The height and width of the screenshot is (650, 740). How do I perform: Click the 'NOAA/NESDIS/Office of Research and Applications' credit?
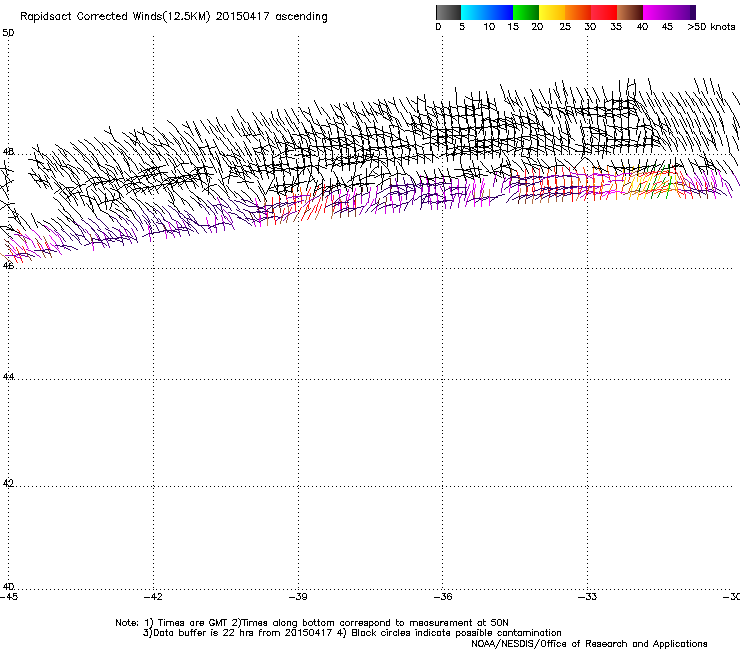[589, 644]
